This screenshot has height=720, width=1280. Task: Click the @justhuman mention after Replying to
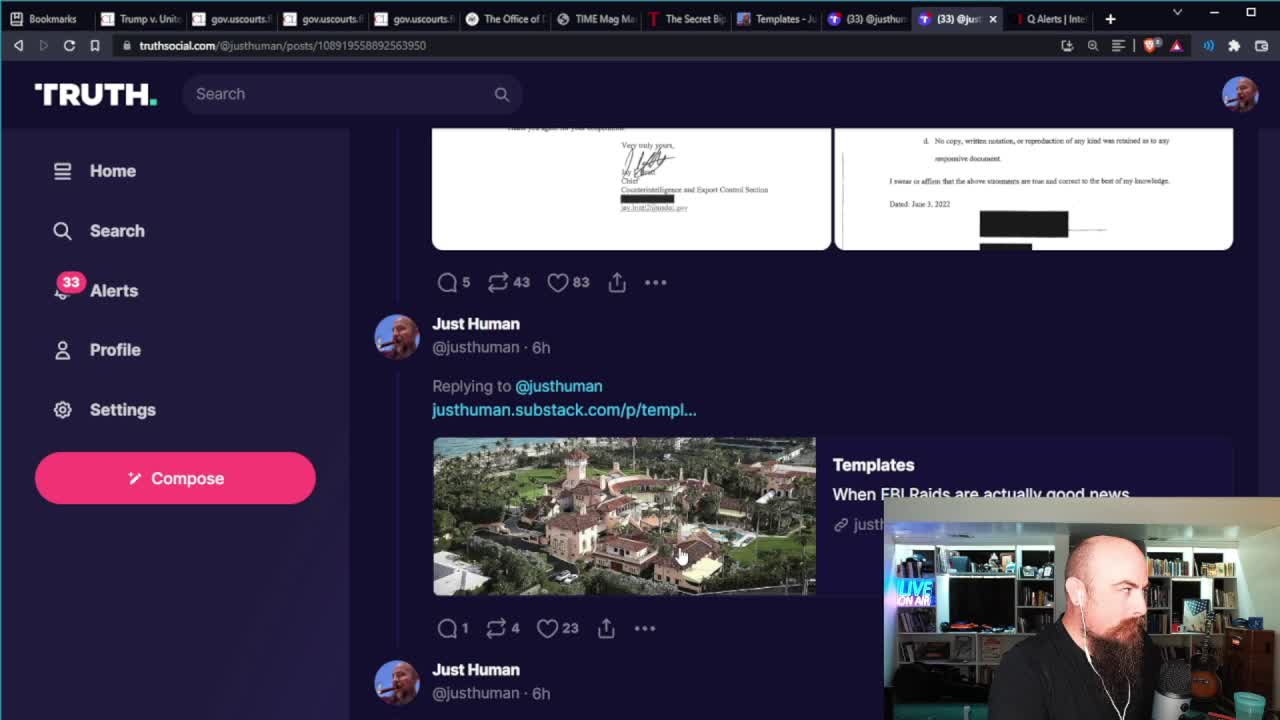(x=559, y=386)
